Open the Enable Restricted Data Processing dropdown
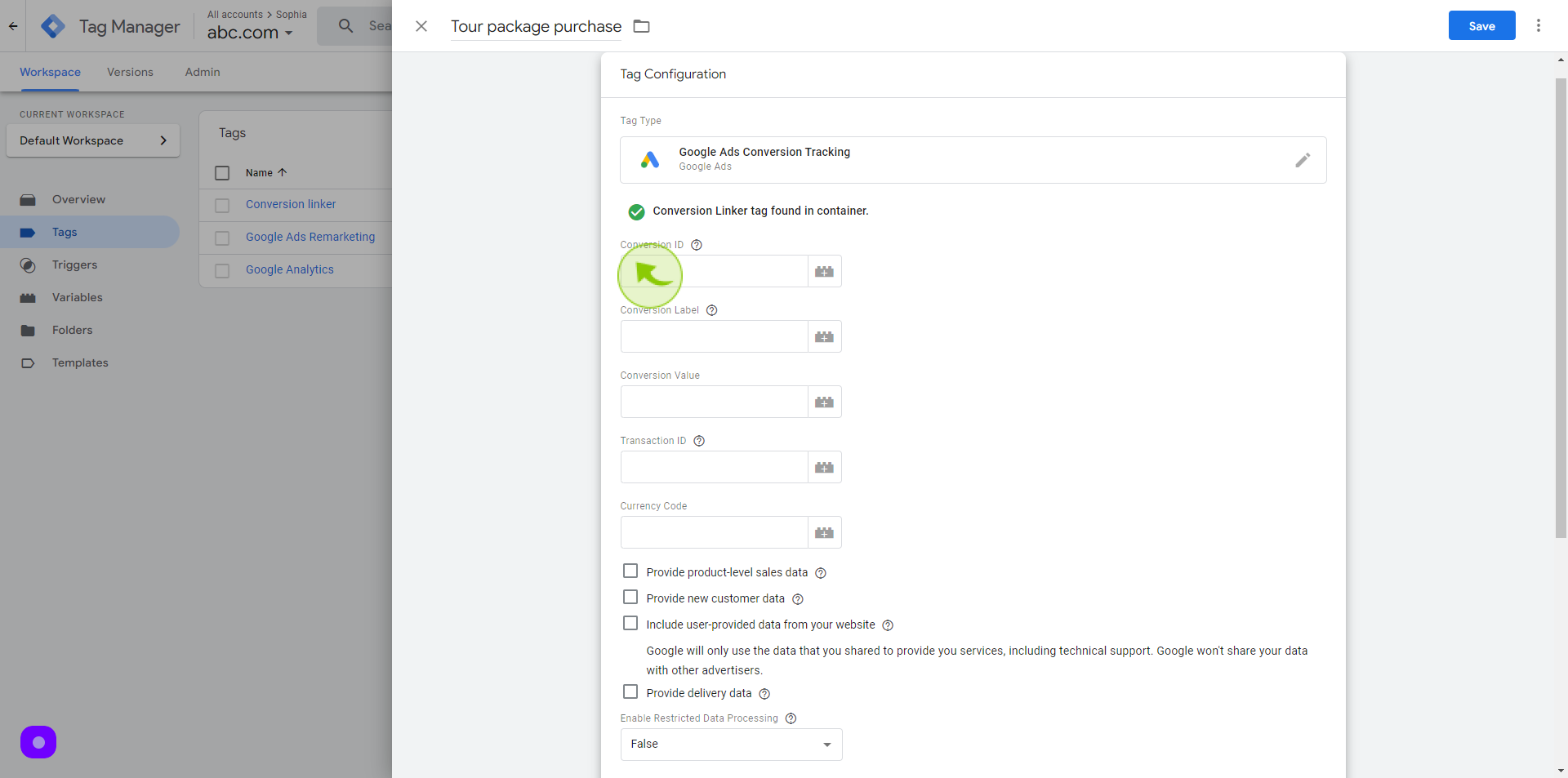The height and width of the screenshot is (778, 1568). click(731, 745)
